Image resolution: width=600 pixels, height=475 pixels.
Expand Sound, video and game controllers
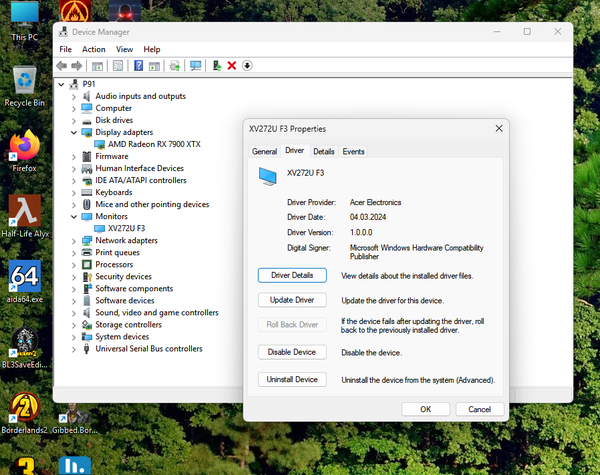point(74,313)
